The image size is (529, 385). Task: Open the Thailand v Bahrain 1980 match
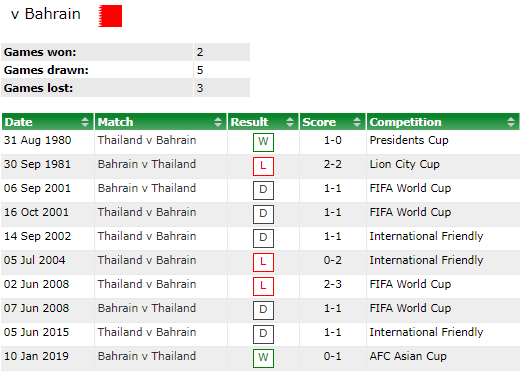coord(147,140)
